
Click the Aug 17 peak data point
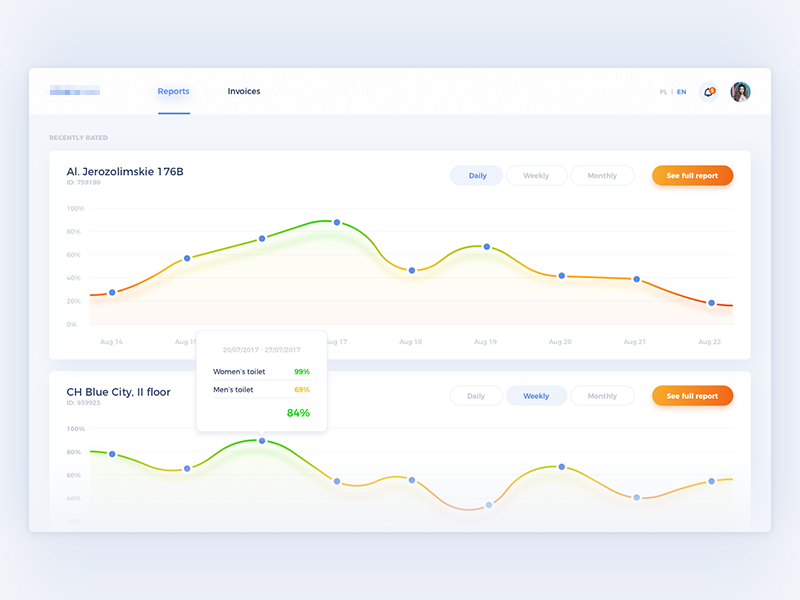335,221
